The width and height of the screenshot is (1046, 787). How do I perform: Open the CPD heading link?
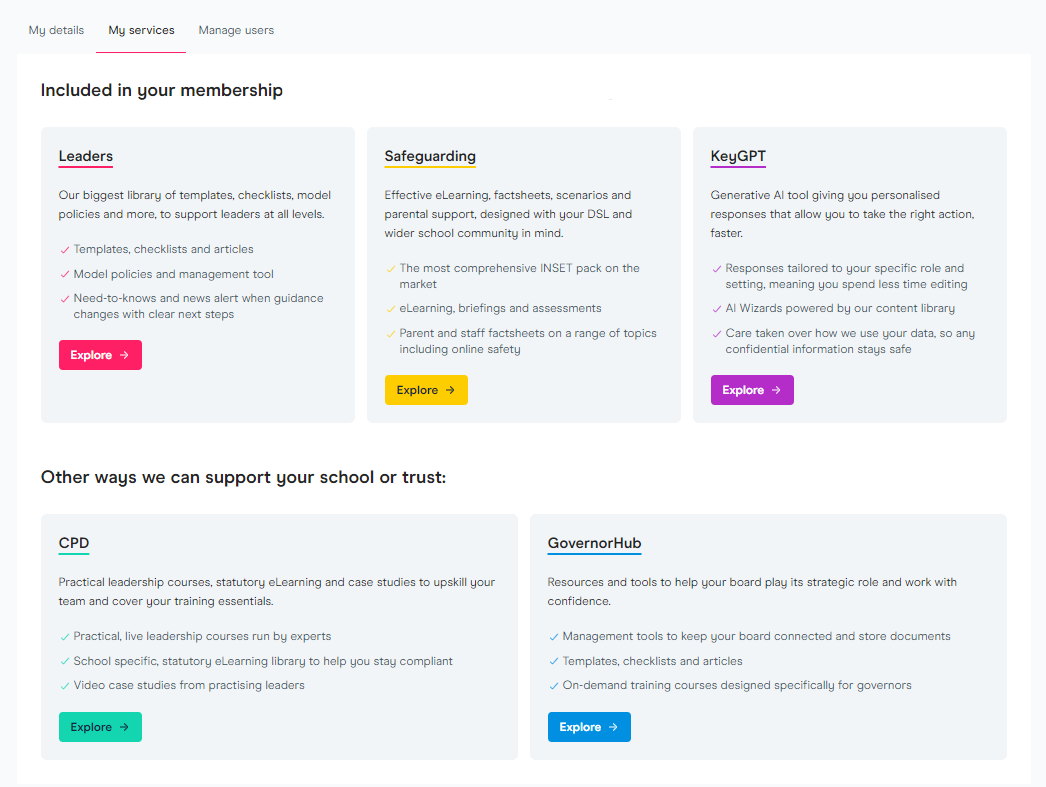tap(73, 543)
